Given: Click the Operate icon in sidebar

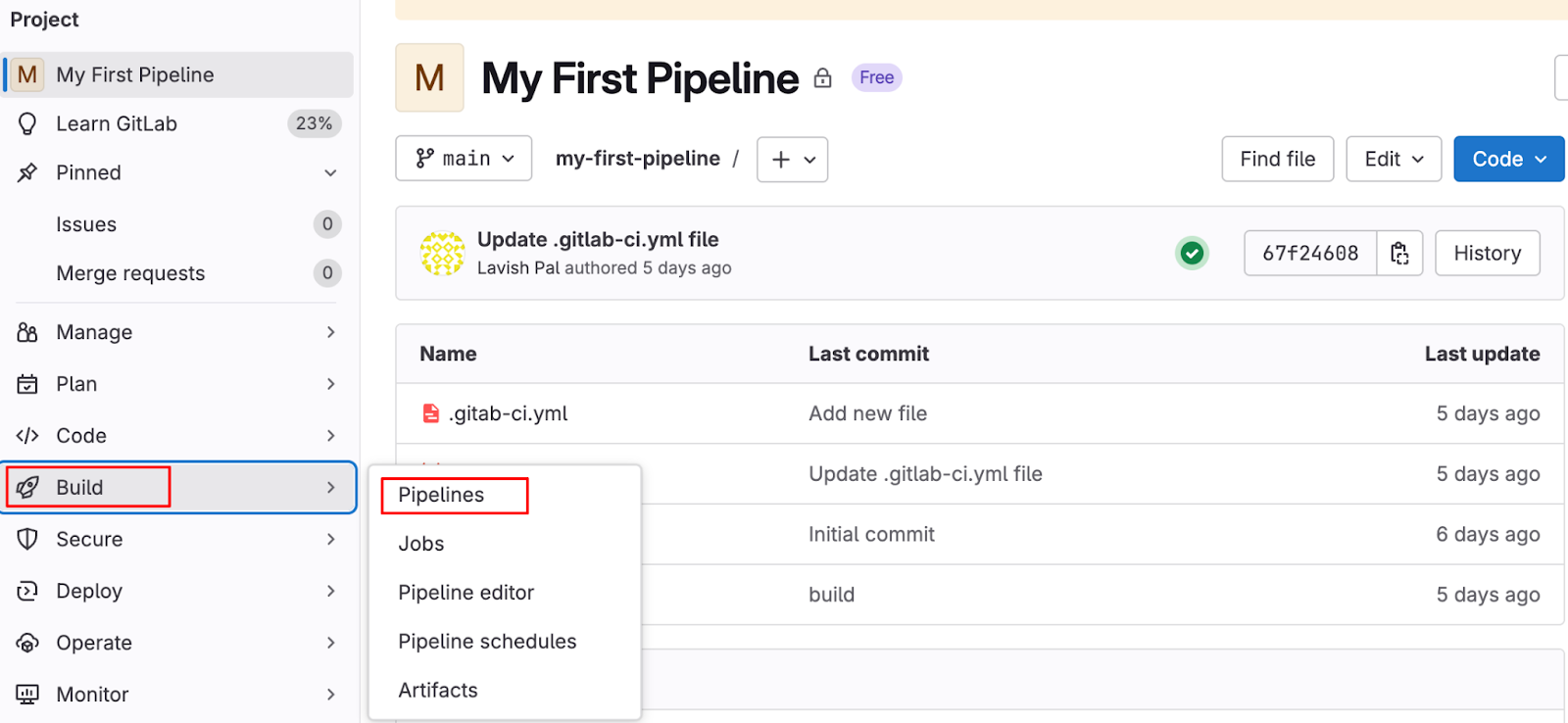Looking at the screenshot, I should pyautogui.click(x=27, y=643).
